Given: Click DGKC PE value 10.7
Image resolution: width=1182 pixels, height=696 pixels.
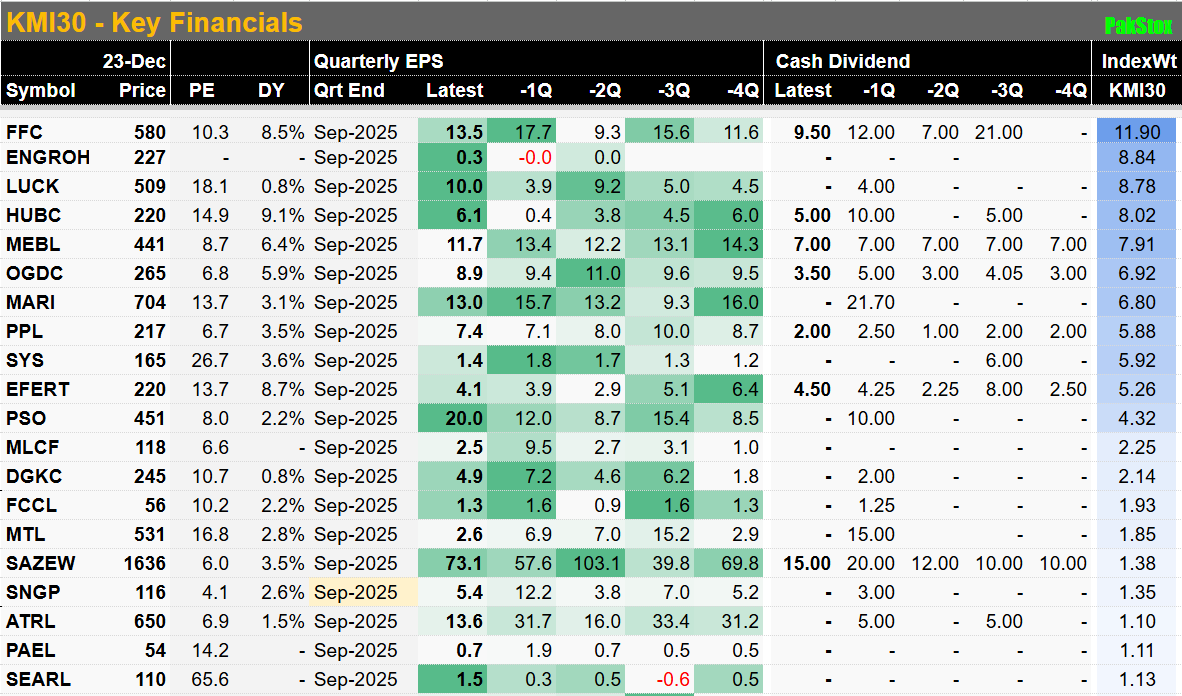Looking at the screenshot, I should click(x=210, y=477).
